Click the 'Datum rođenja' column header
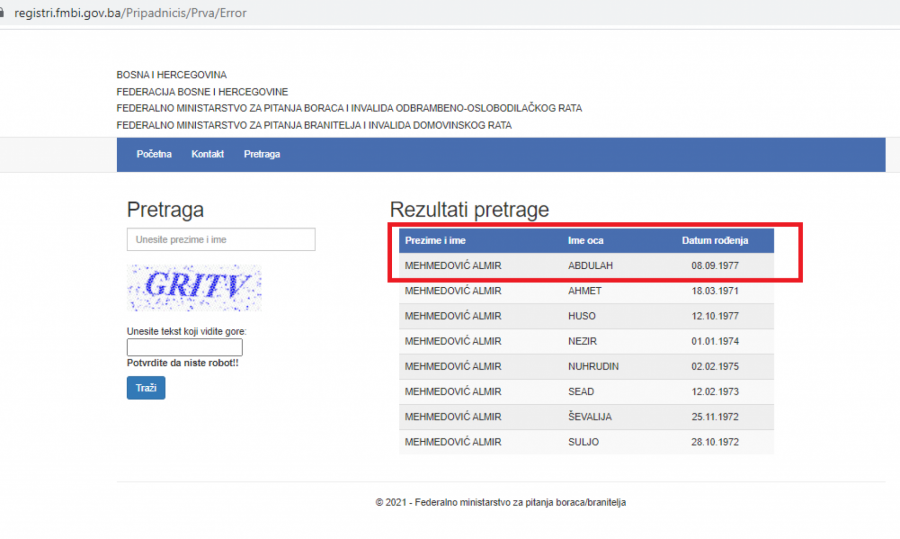This screenshot has height=539, width=900. tap(714, 241)
